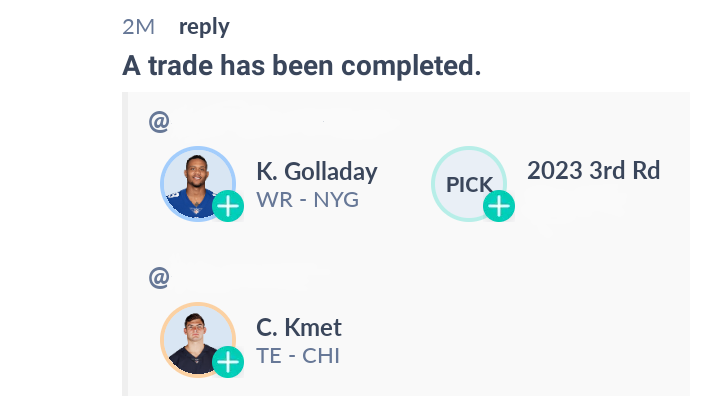
Task: Click the plus icon on the PICK circle
Action: coord(499,206)
